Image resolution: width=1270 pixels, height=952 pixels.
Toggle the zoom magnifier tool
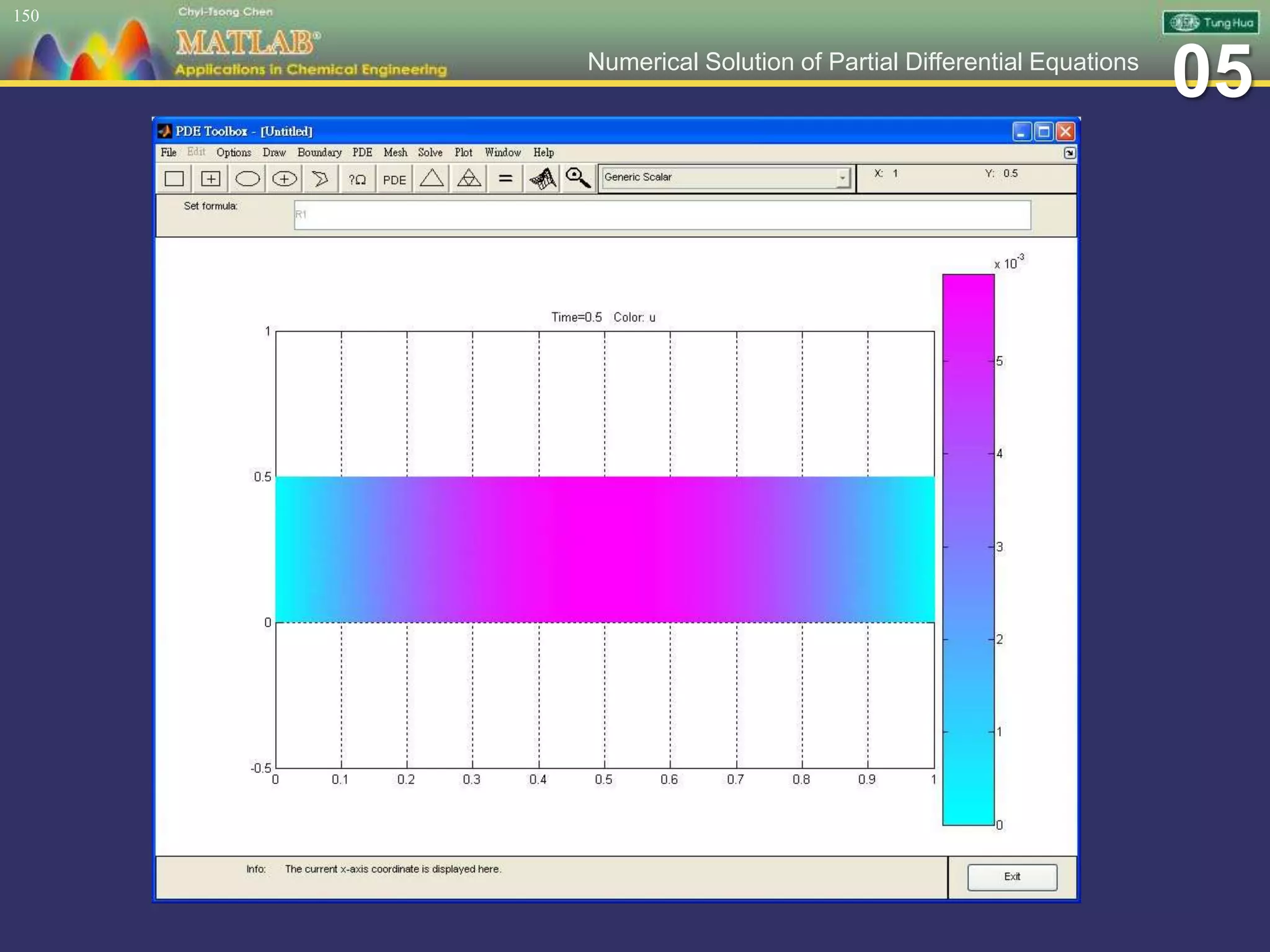pos(579,179)
